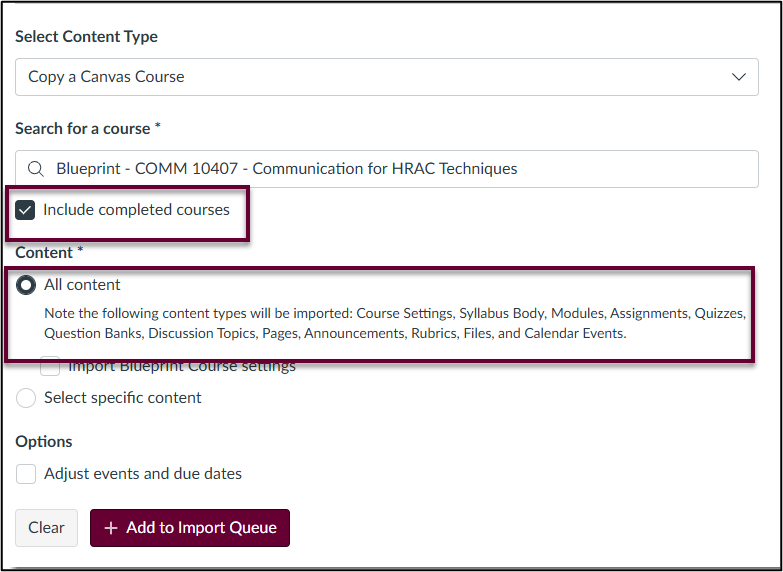
Task: Click the 'Import Blueprint Course settings' label
Action: pos(182,367)
